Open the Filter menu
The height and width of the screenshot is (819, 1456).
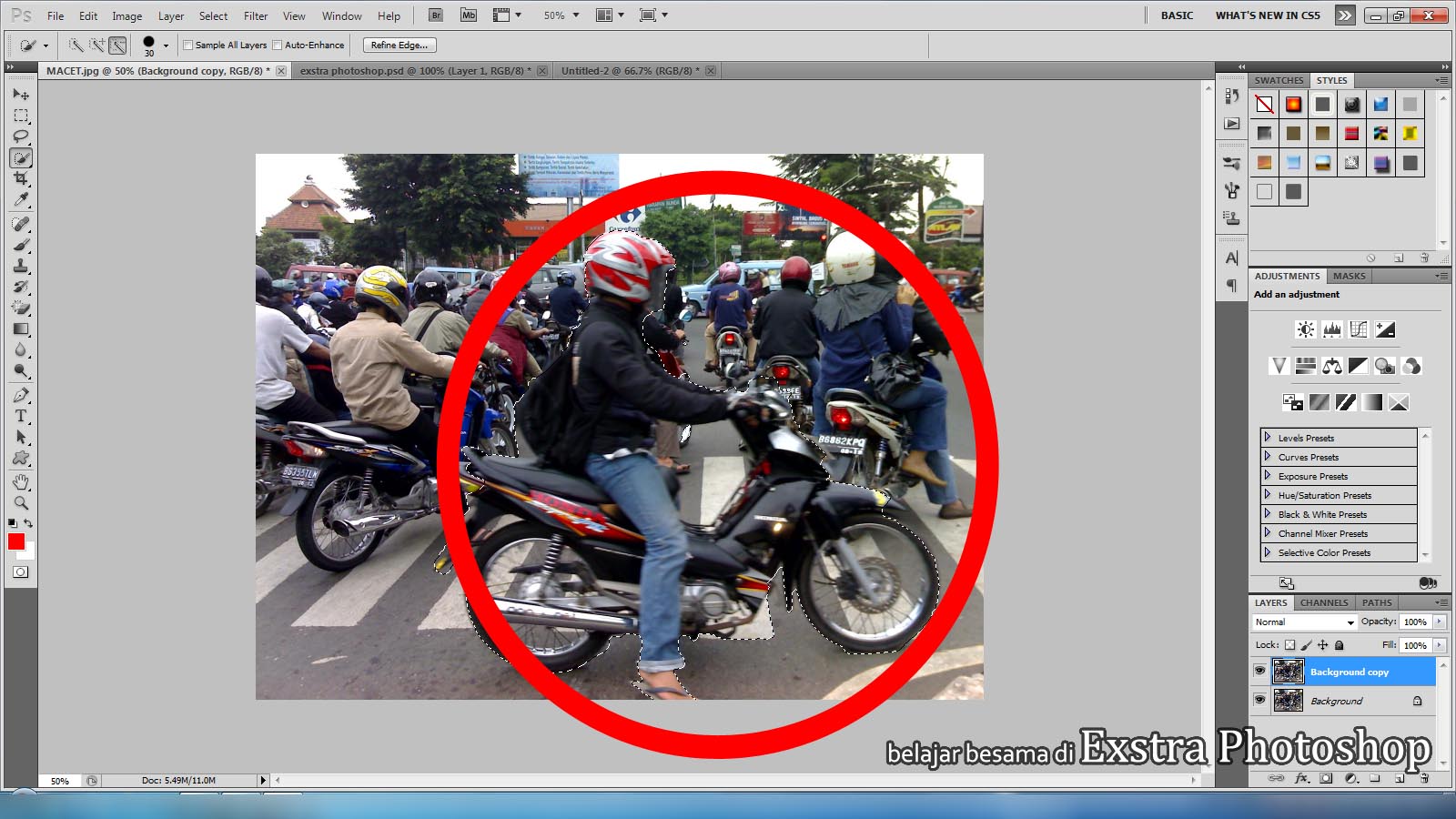tap(255, 15)
